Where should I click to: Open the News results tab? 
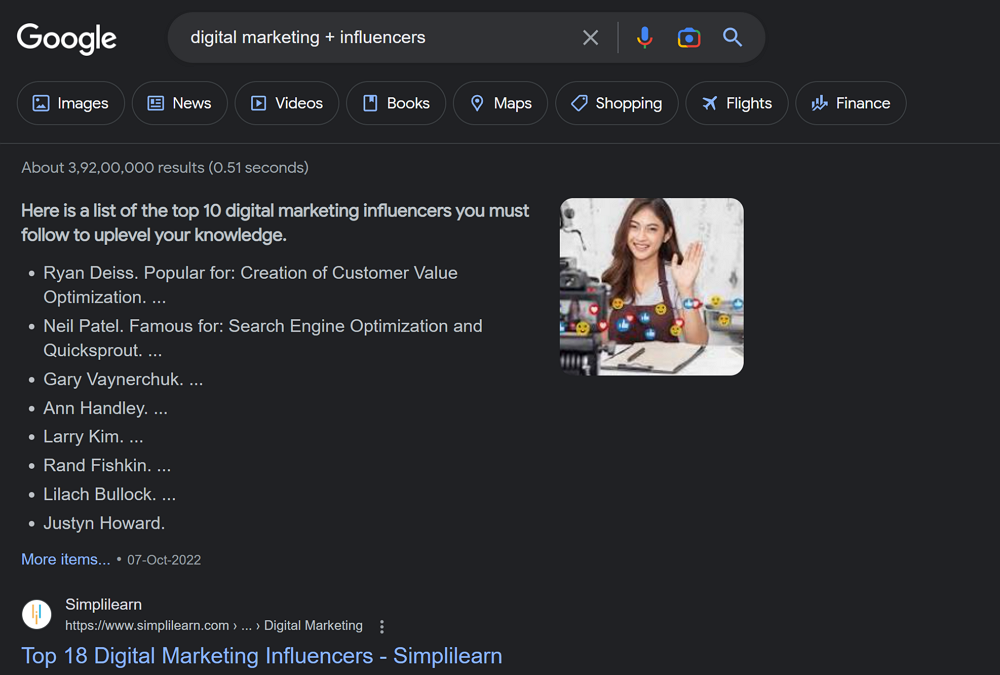(179, 103)
